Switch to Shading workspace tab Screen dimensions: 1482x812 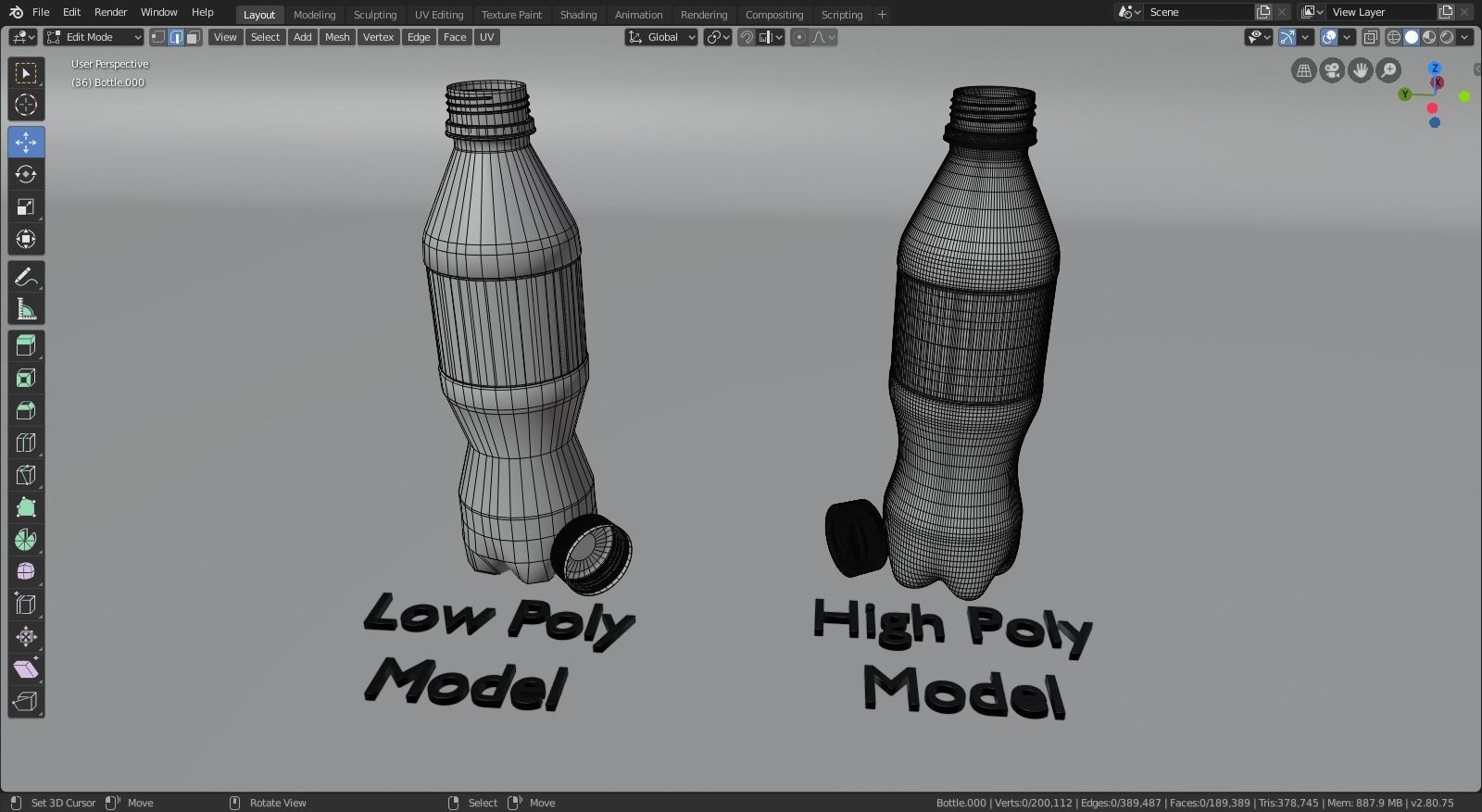click(578, 15)
